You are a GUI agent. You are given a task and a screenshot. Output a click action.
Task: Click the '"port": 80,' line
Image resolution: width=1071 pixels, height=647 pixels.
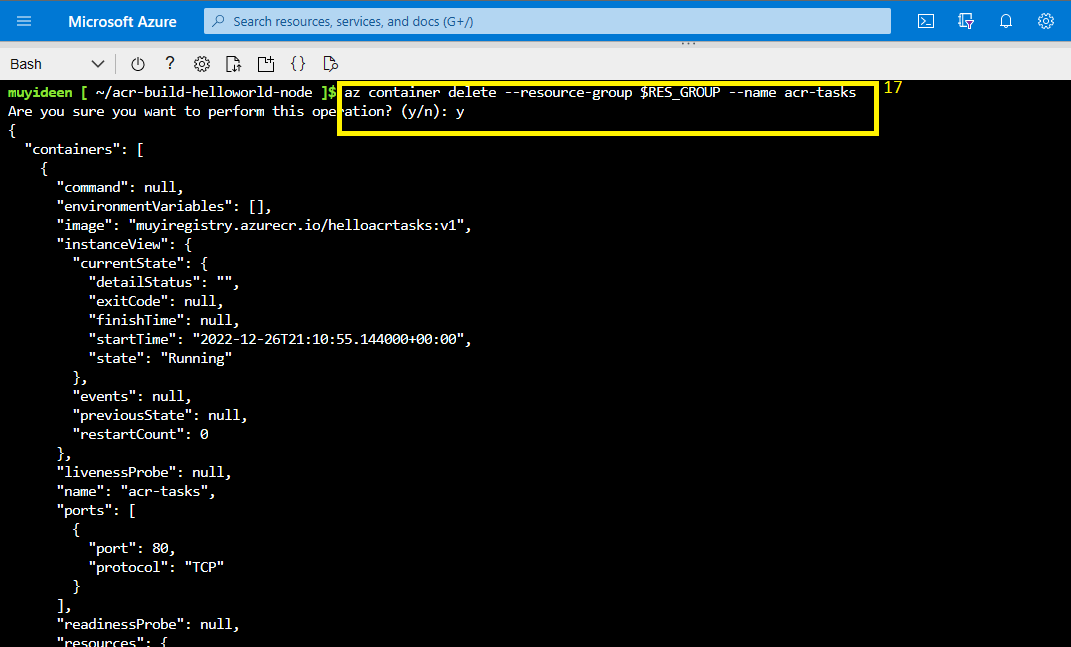coord(132,549)
